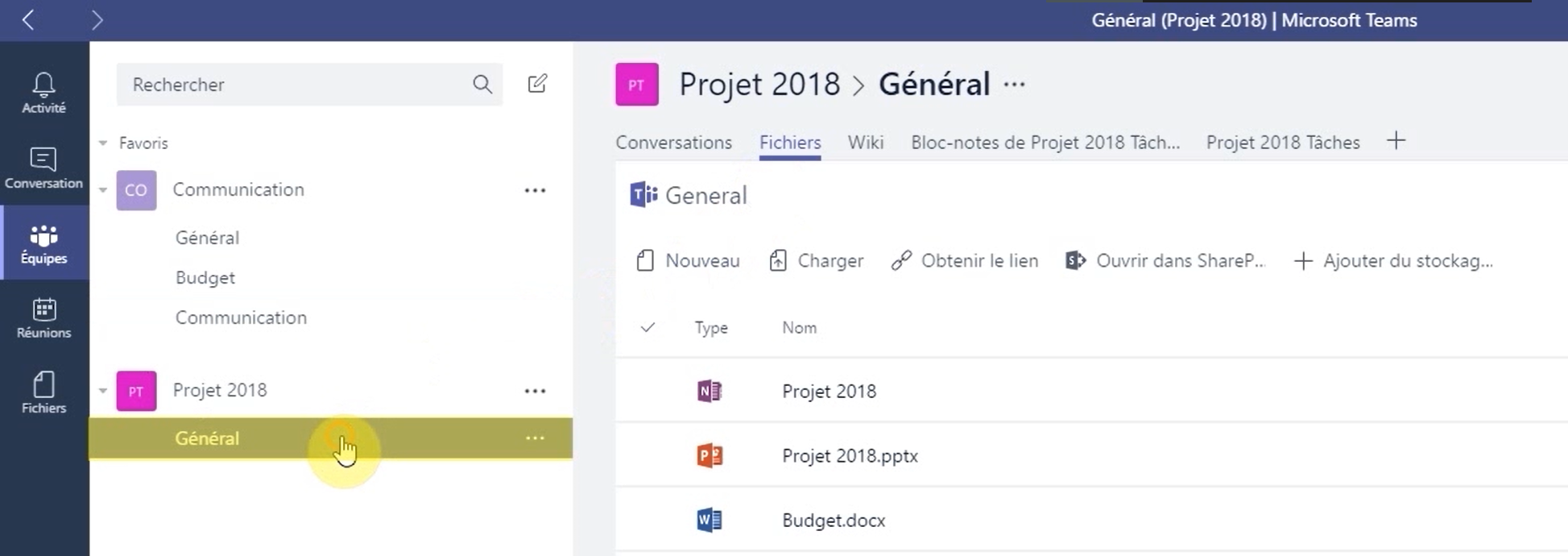Click the Teams icon beside General folder
Viewport: 1568px width, 556px height.
click(643, 195)
